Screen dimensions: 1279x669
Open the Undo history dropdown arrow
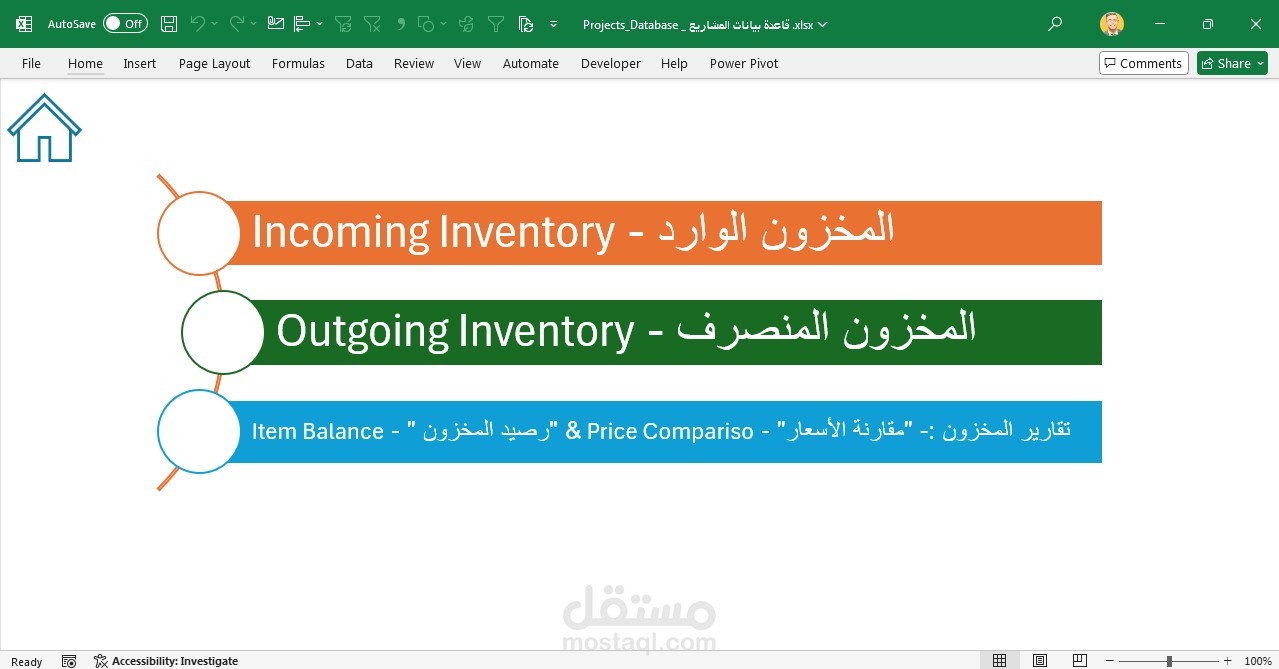coord(214,23)
